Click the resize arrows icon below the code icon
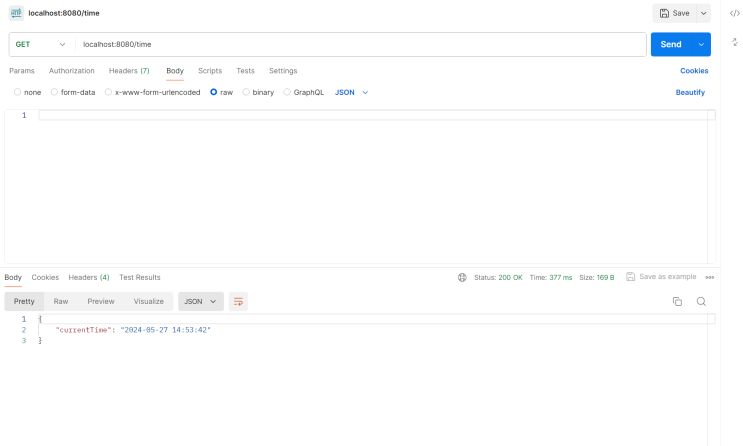Viewport: 743px width, 446px height. click(734, 42)
